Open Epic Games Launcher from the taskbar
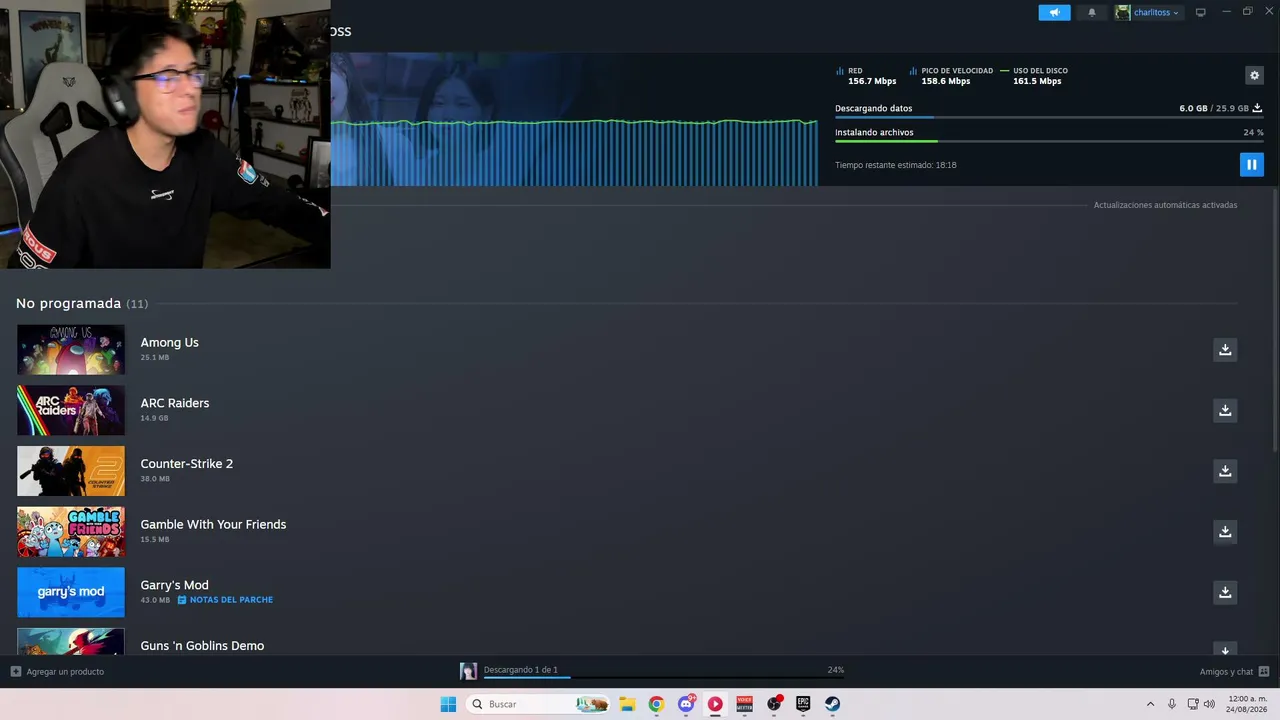The height and width of the screenshot is (720, 1280). [803, 704]
